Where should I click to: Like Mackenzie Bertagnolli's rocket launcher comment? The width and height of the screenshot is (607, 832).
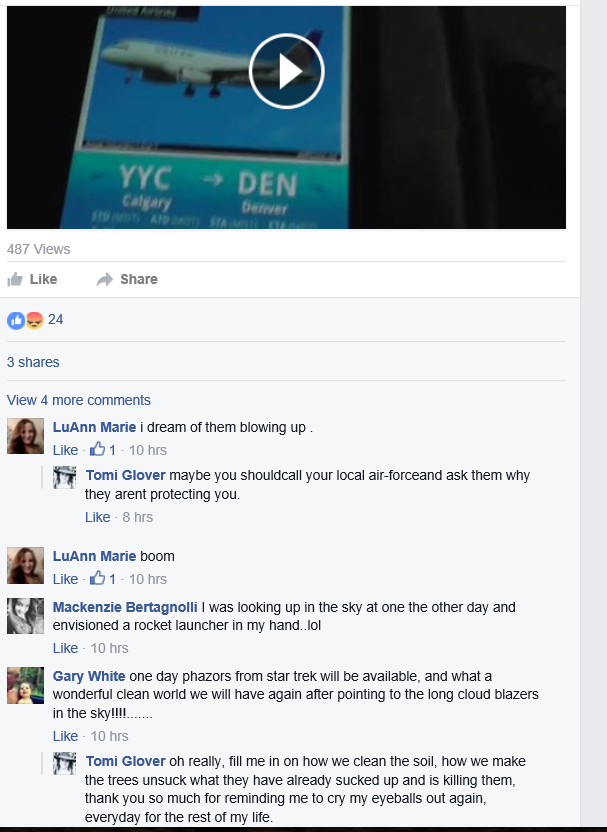[x=65, y=648]
